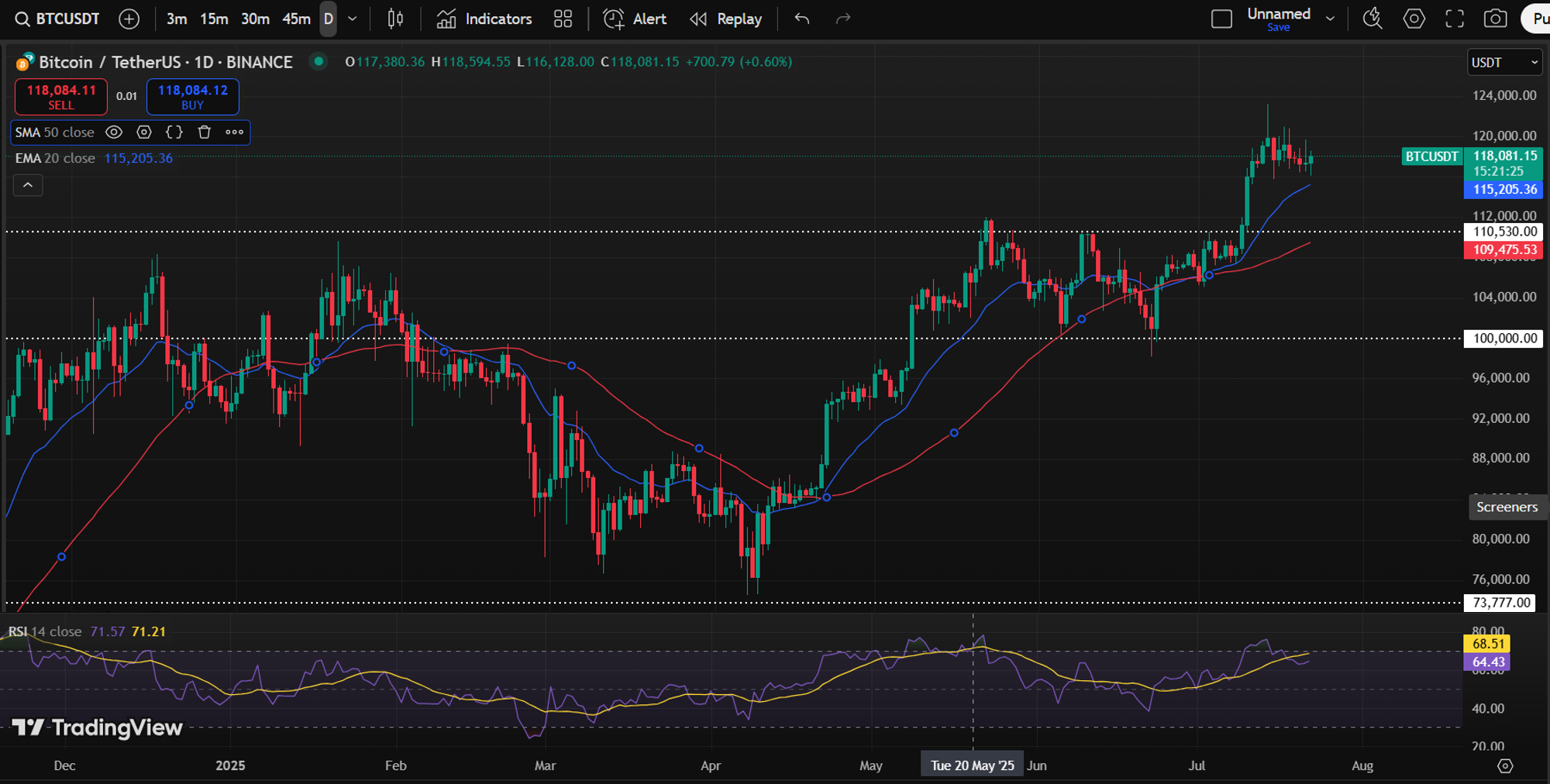Click the red SELL price button
The width and height of the screenshot is (1550, 784).
[x=61, y=97]
